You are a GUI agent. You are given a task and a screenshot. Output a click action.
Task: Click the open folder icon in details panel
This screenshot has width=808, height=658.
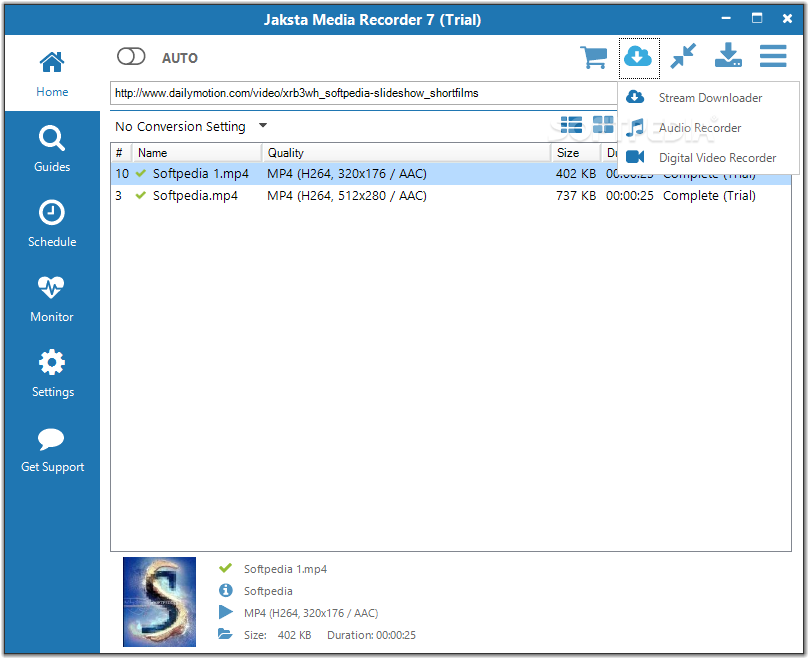click(x=225, y=634)
